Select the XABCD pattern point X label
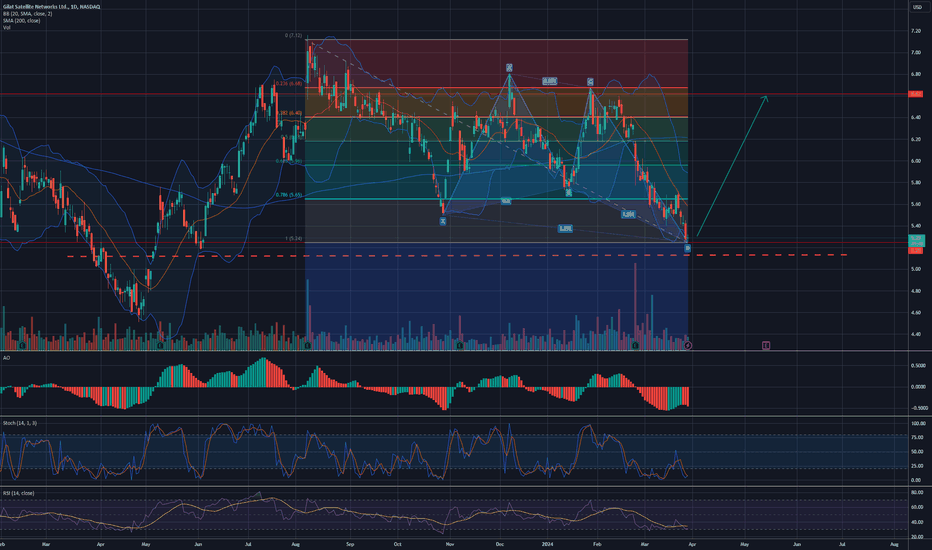This screenshot has height=550, width=932. point(443,221)
